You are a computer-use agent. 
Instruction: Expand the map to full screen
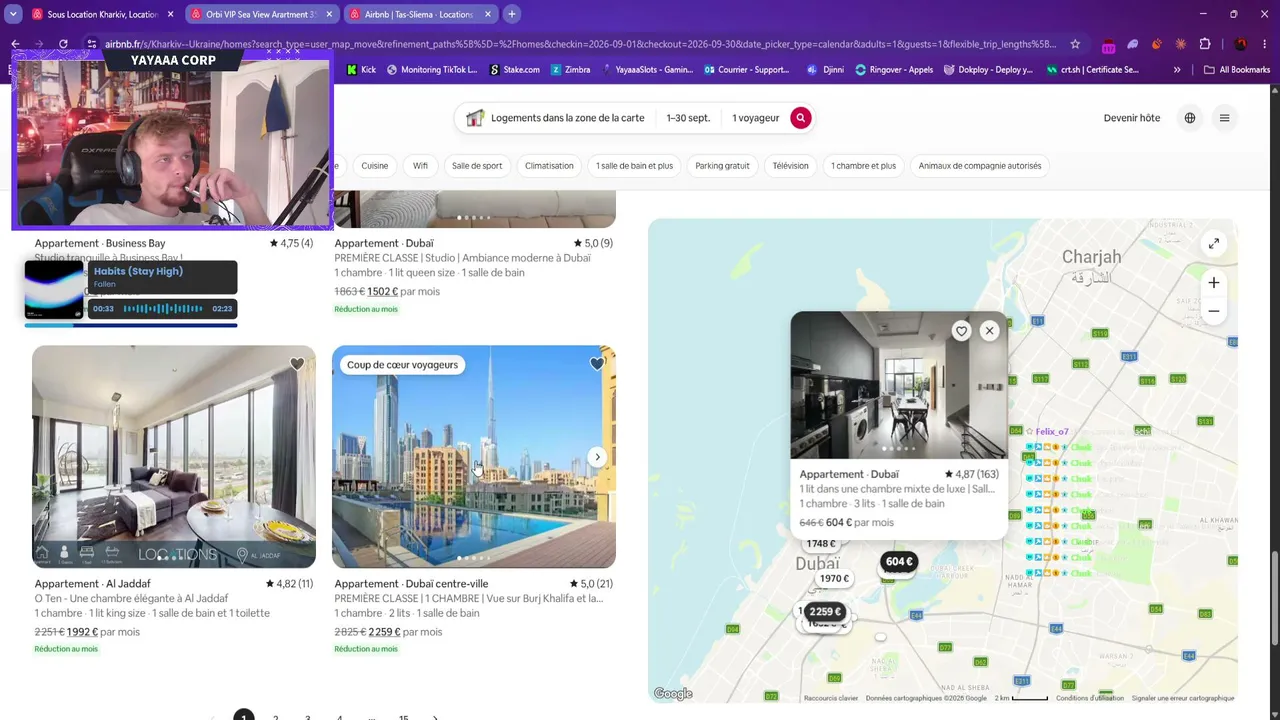[x=1213, y=243]
